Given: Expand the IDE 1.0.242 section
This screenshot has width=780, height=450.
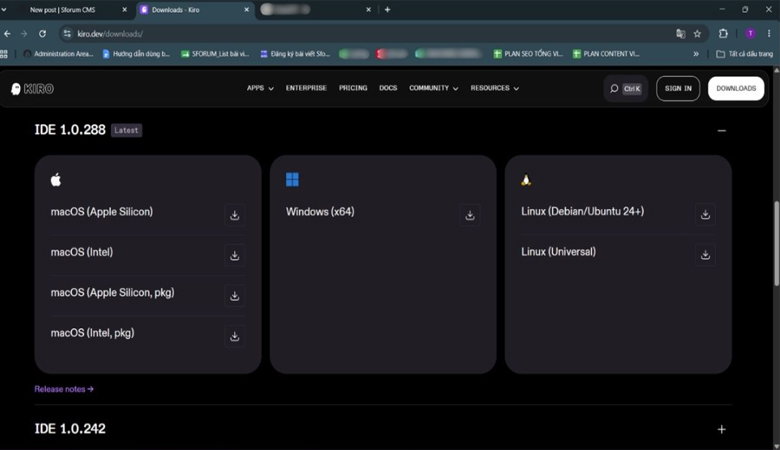Looking at the screenshot, I should pos(722,429).
